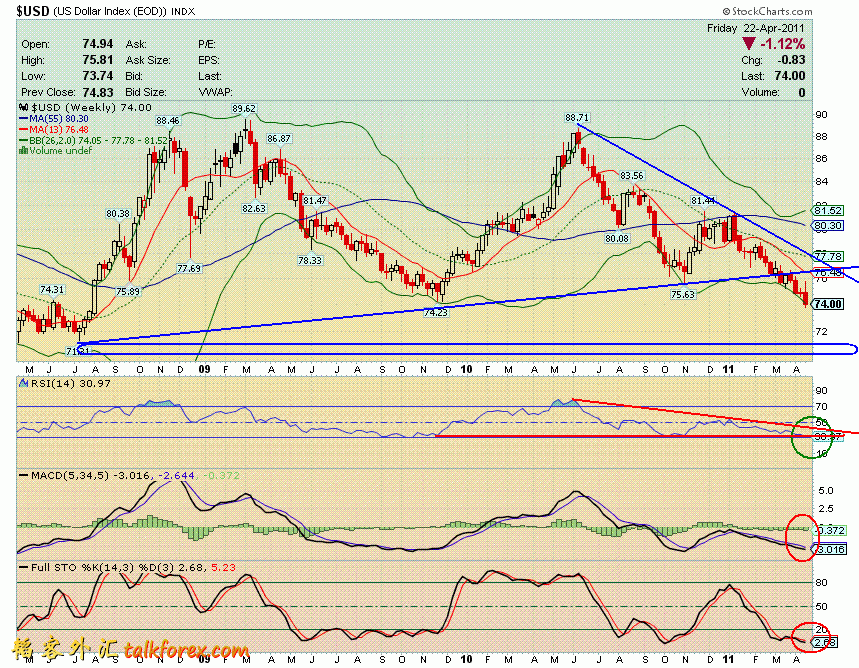Click the 75.89 price label
Image resolution: width=859 pixels, height=668 pixels.
[128, 292]
